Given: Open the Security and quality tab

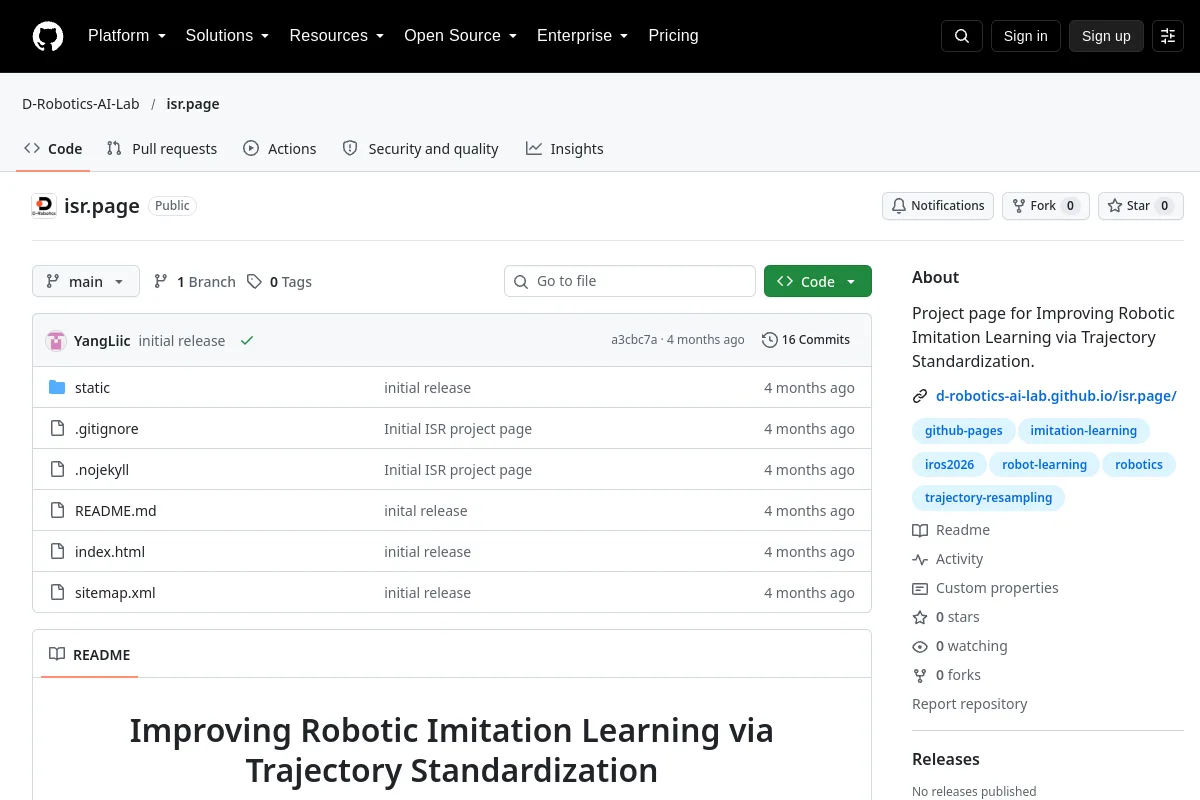Looking at the screenshot, I should 420,149.
